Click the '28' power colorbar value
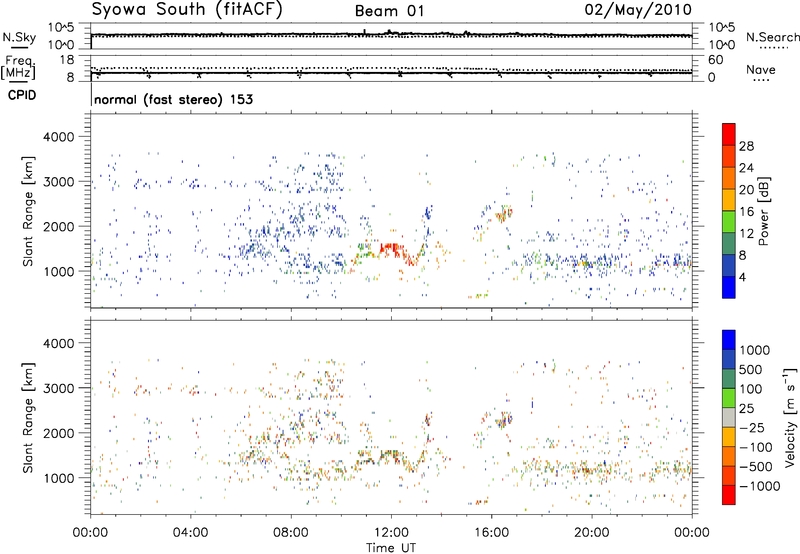800x554 pixels. tap(746, 146)
